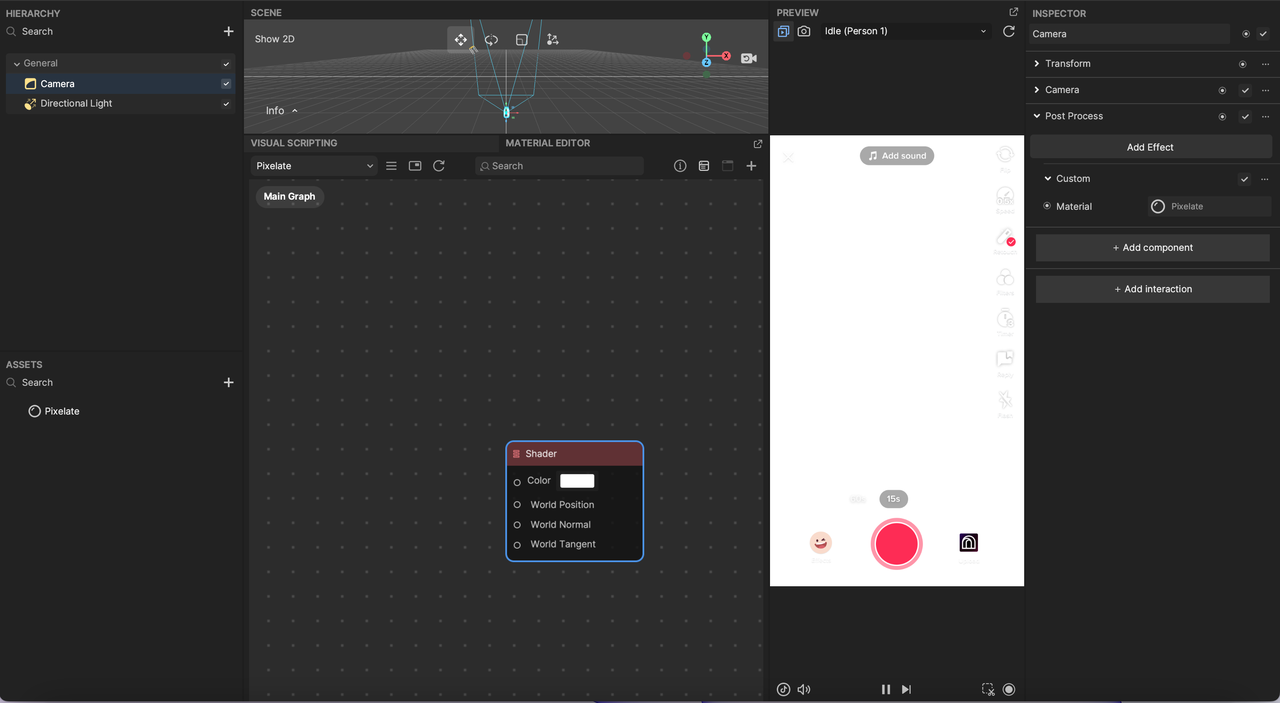Pop out the Visual Scripting panel
This screenshot has height=703, width=1280.
point(758,144)
